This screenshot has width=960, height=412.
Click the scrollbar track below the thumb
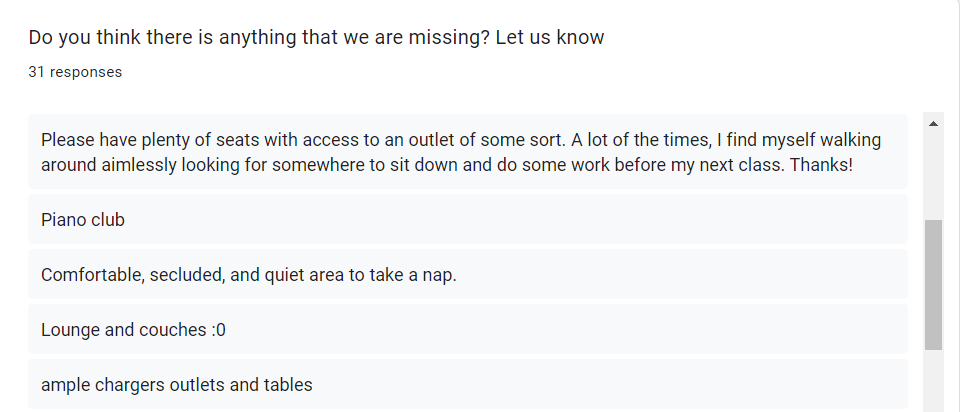coord(933,381)
